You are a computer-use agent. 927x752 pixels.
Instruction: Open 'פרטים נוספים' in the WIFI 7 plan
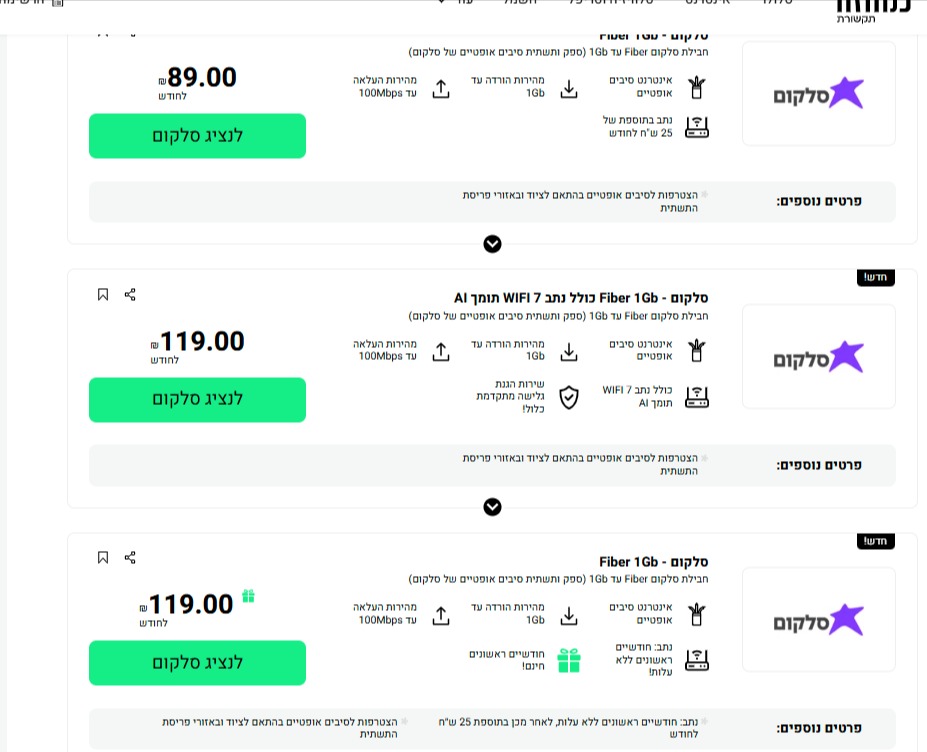[x=819, y=465]
